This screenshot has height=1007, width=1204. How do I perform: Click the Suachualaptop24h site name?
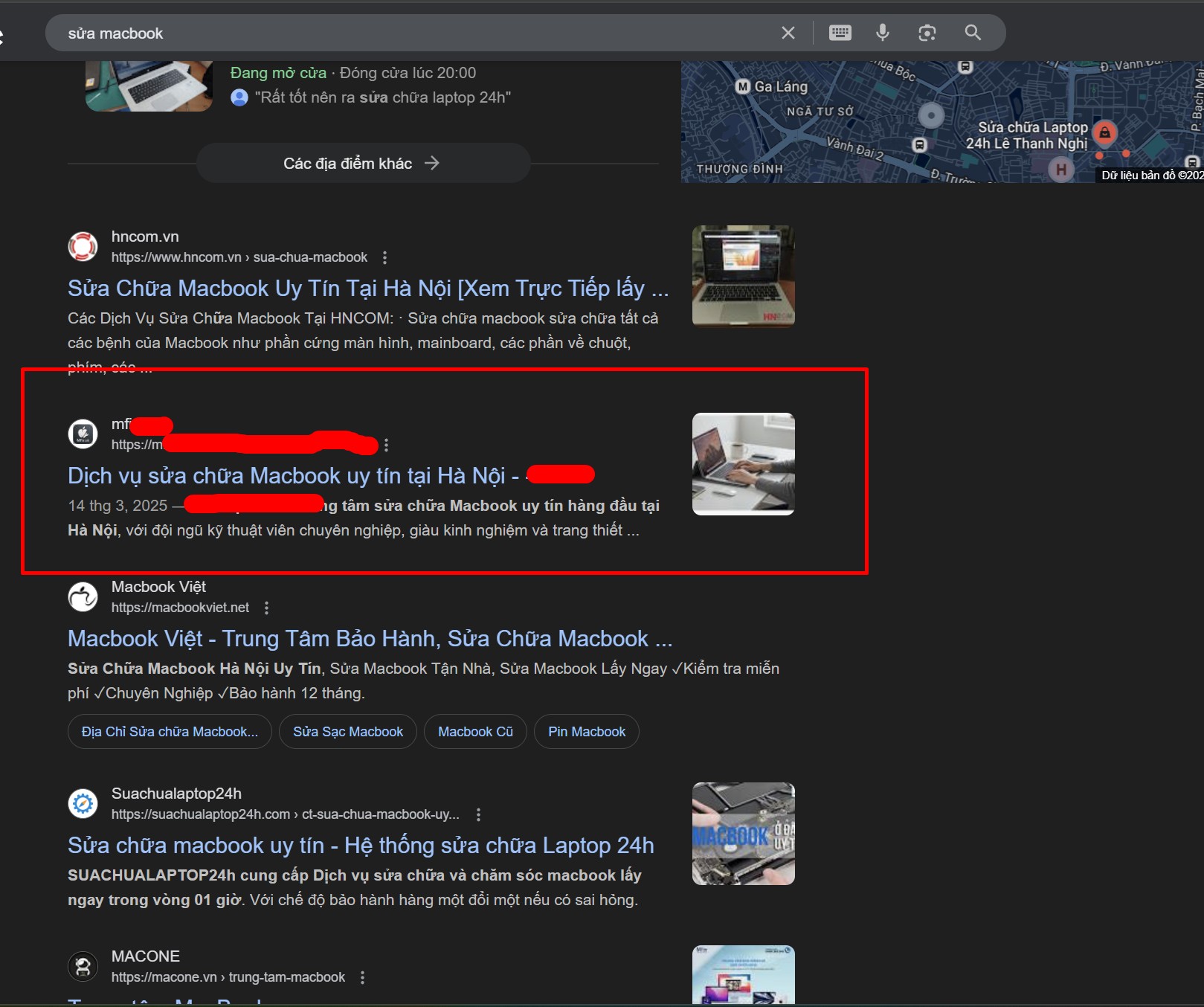point(176,794)
